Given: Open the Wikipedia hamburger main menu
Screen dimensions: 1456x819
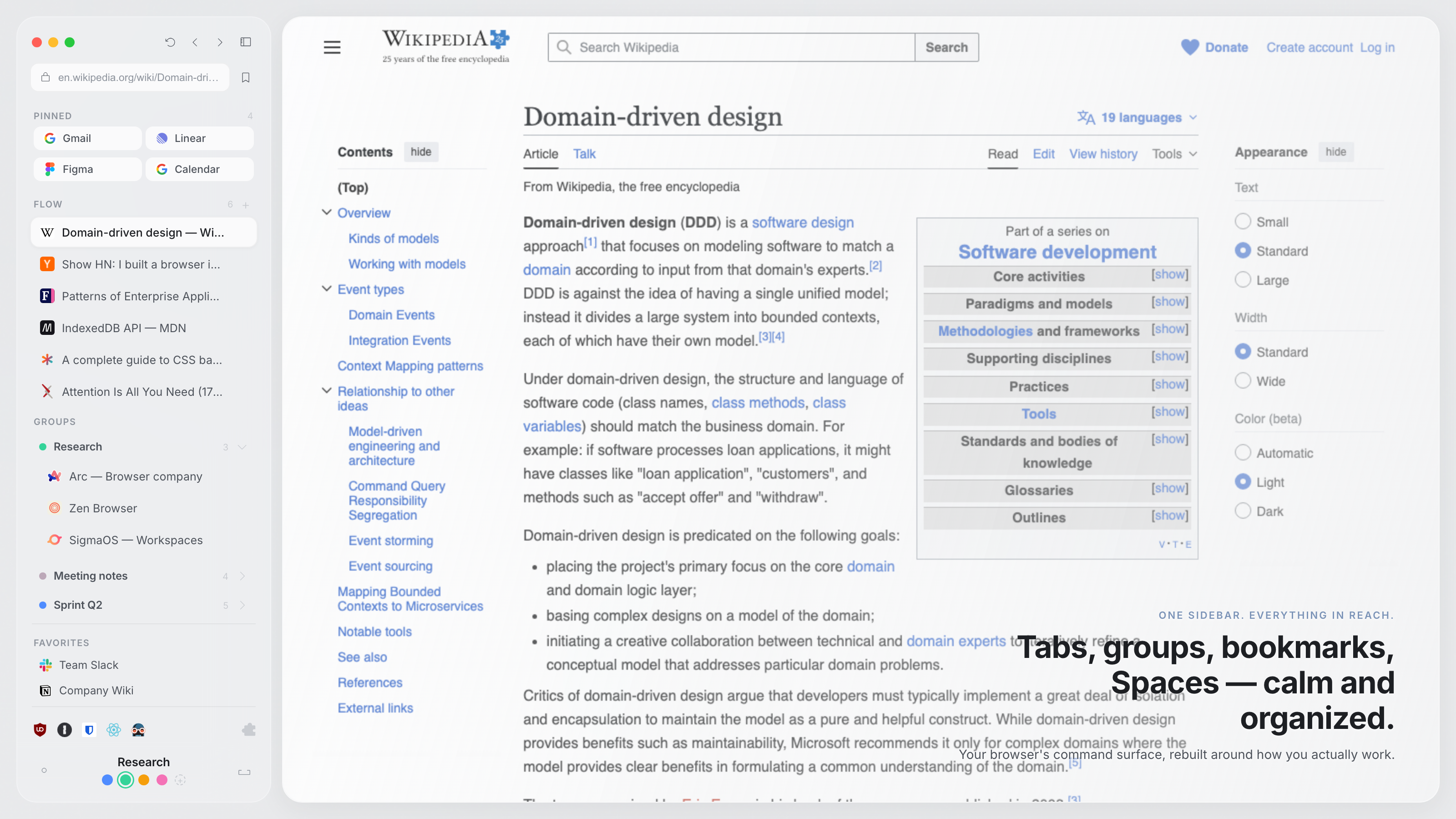Looking at the screenshot, I should point(332,47).
